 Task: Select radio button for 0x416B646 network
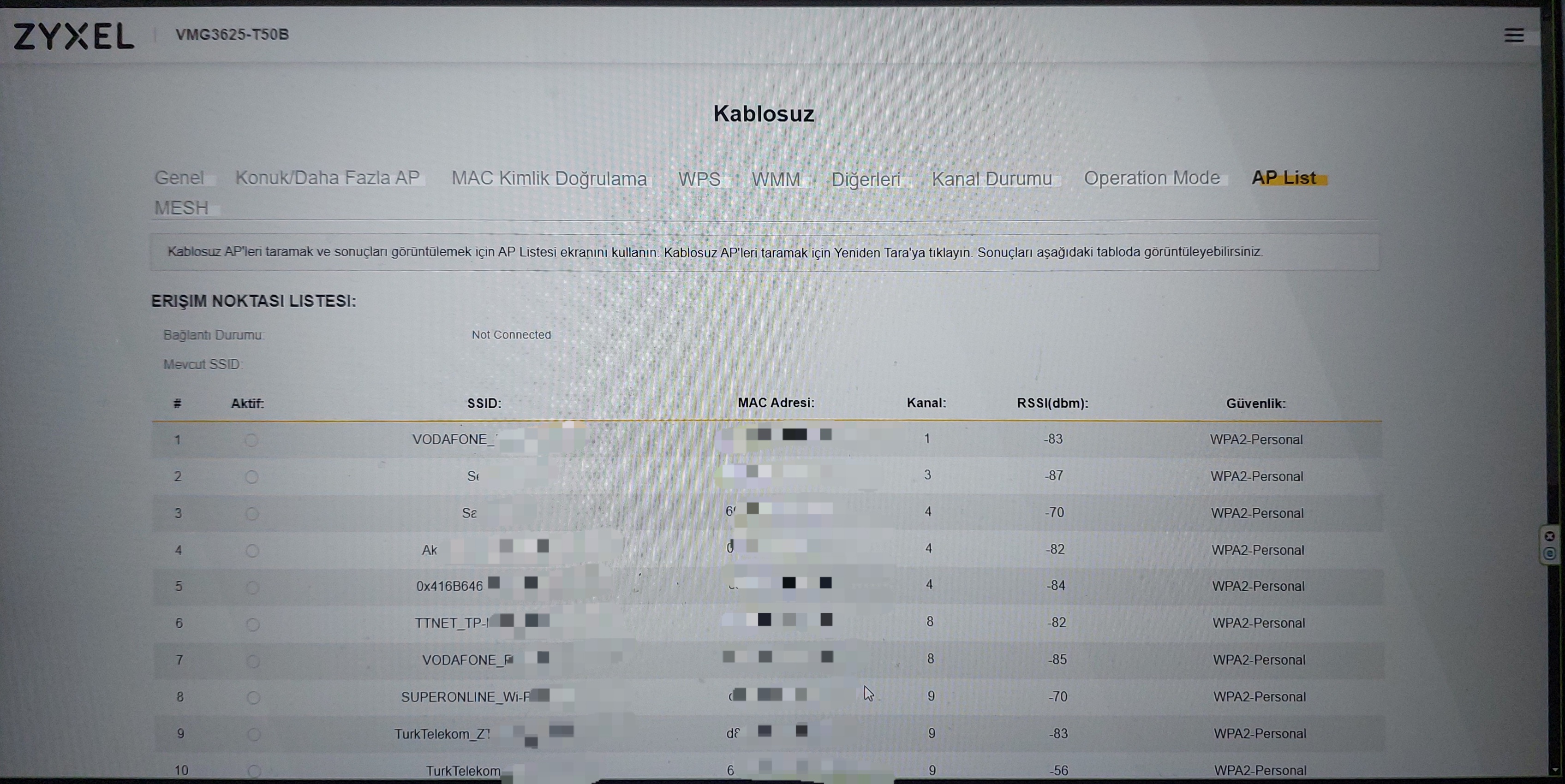[x=252, y=587]
